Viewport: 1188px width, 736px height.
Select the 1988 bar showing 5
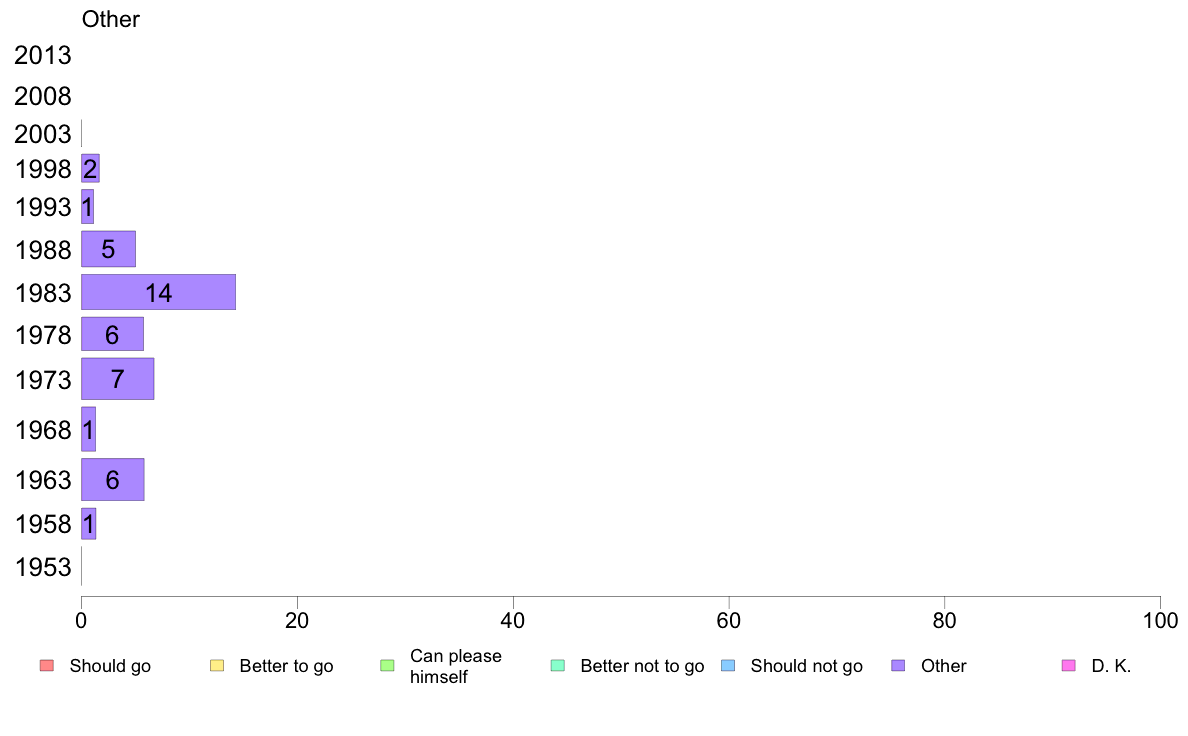[108, 249]
